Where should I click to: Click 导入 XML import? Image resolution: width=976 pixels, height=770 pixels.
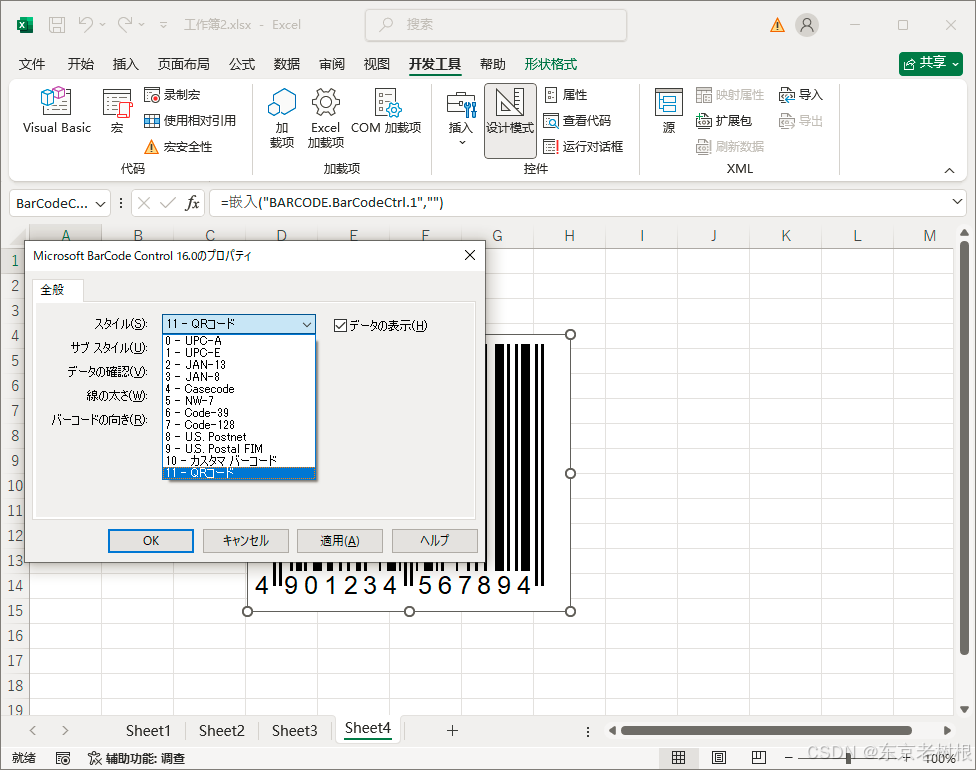(x=800, y=95)
